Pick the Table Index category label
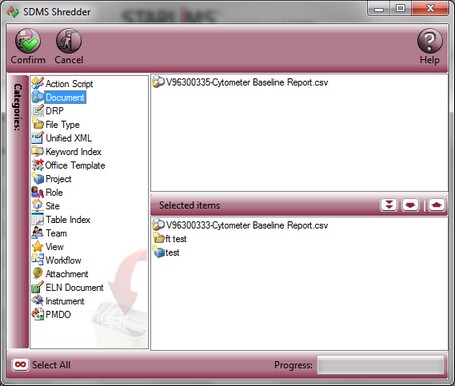The image size is (455, 386). (68, 220)
